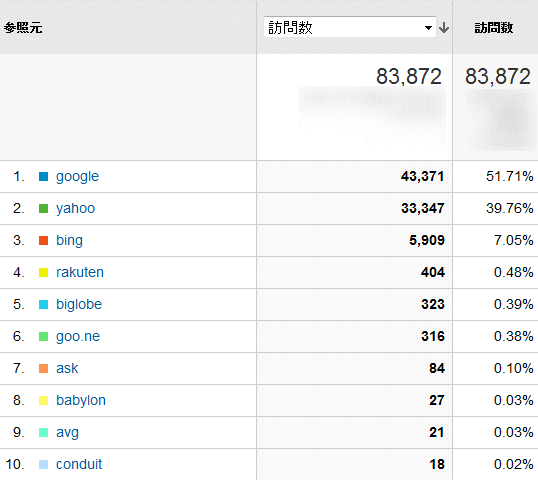The width and height of the screenshot is (538, 480).
Task: Click the google visits value 43,371
Action: (x=422, y=176)
